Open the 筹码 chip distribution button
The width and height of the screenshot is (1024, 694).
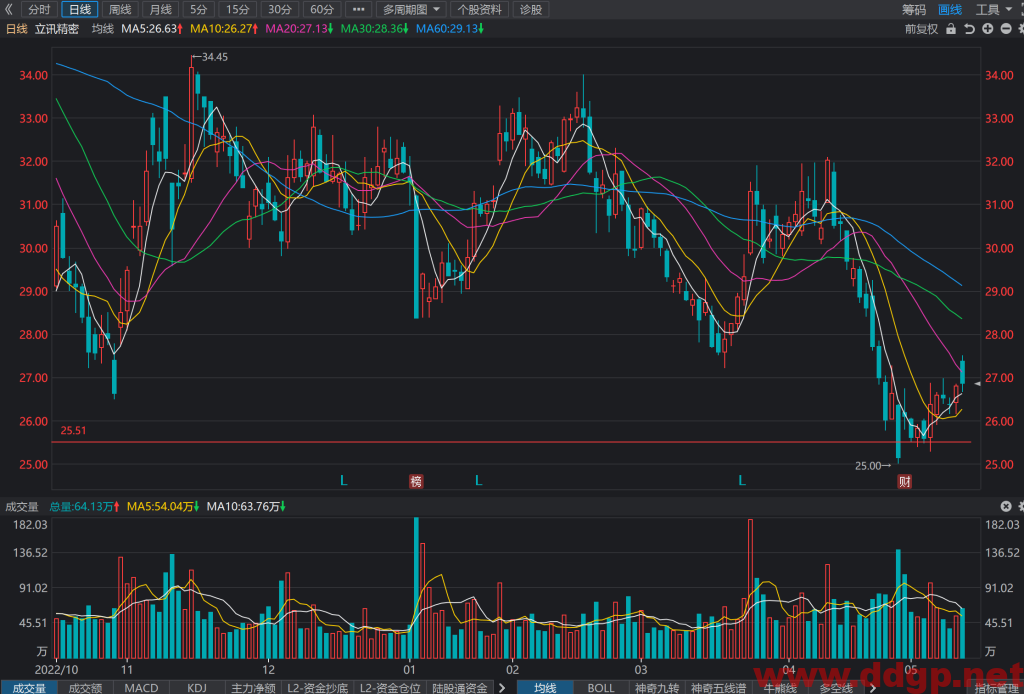[914, 9]
